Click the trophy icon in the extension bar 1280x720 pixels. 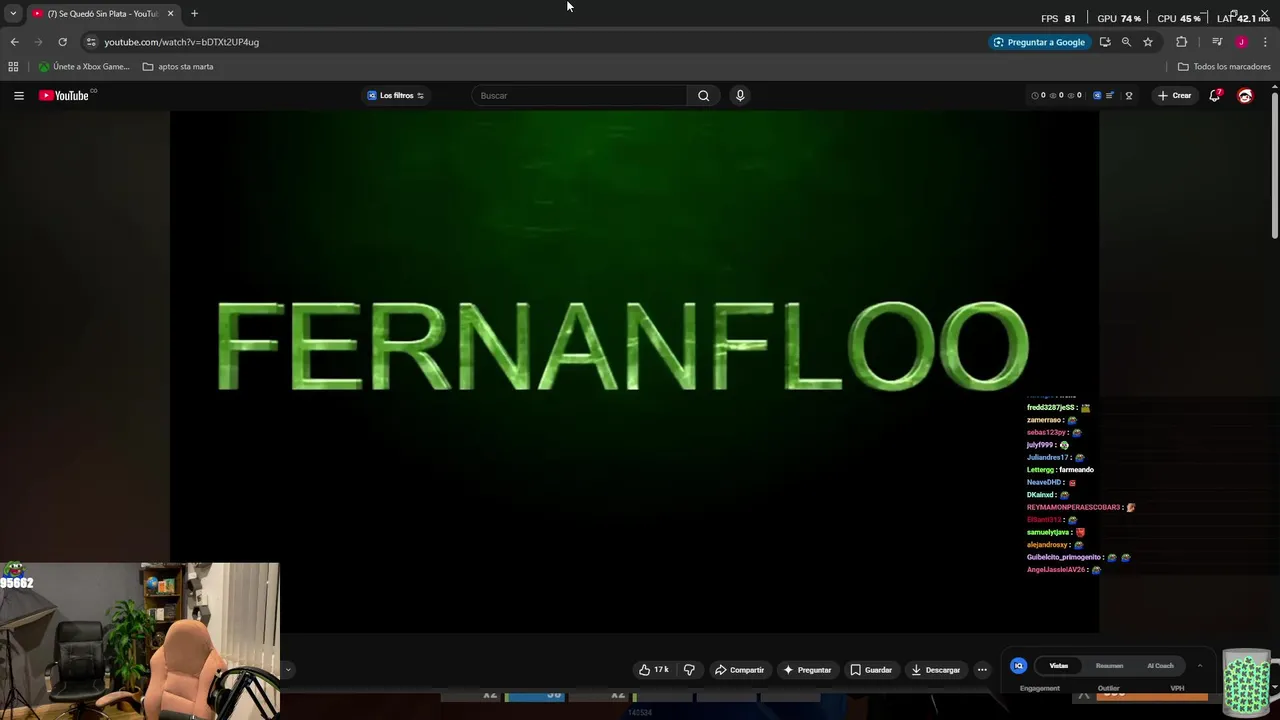[x=1129, y=96]
